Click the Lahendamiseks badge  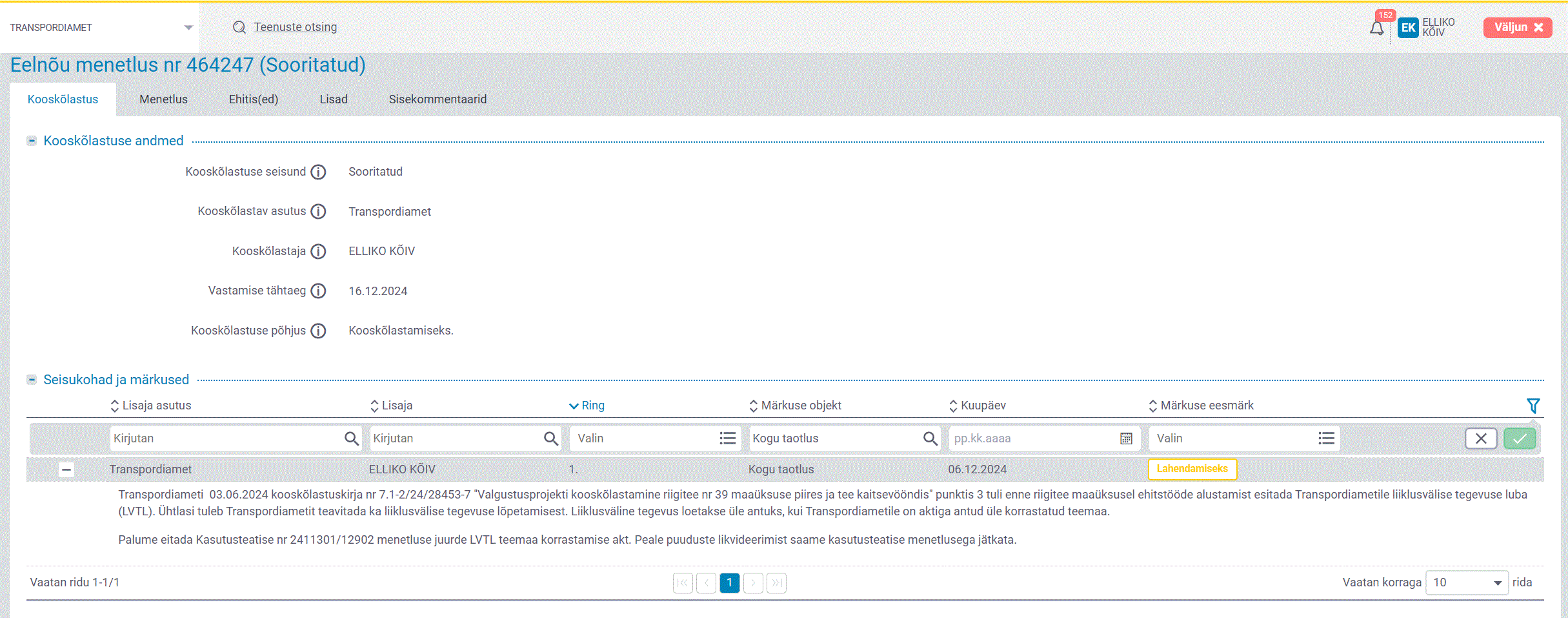(x=1192, y=469)
